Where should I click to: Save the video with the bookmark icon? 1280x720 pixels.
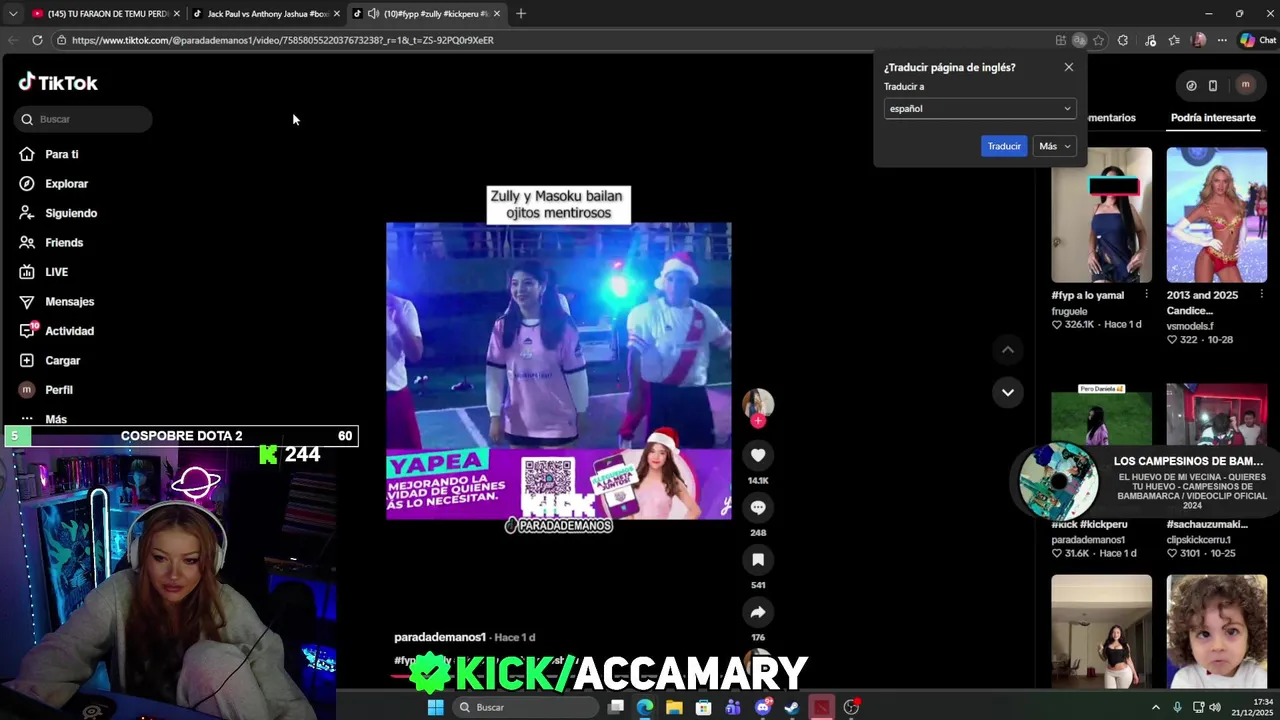pyautogui.click(x=758, y=560)
